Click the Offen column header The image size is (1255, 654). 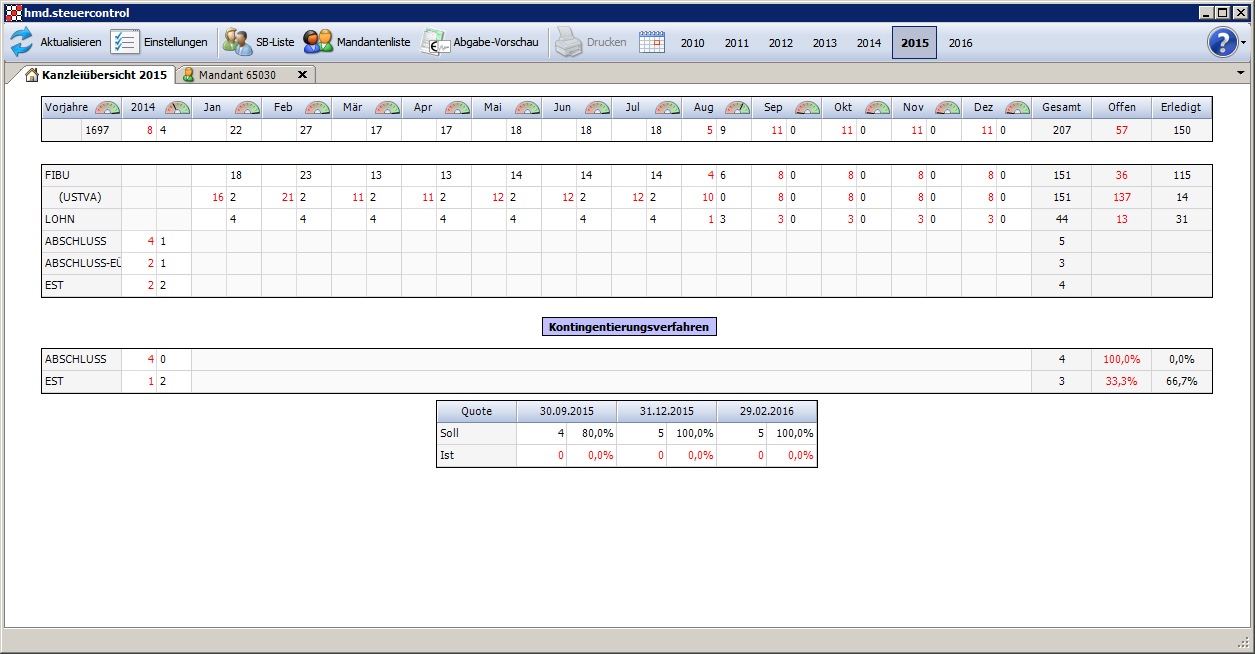[x=1121, y=108]
